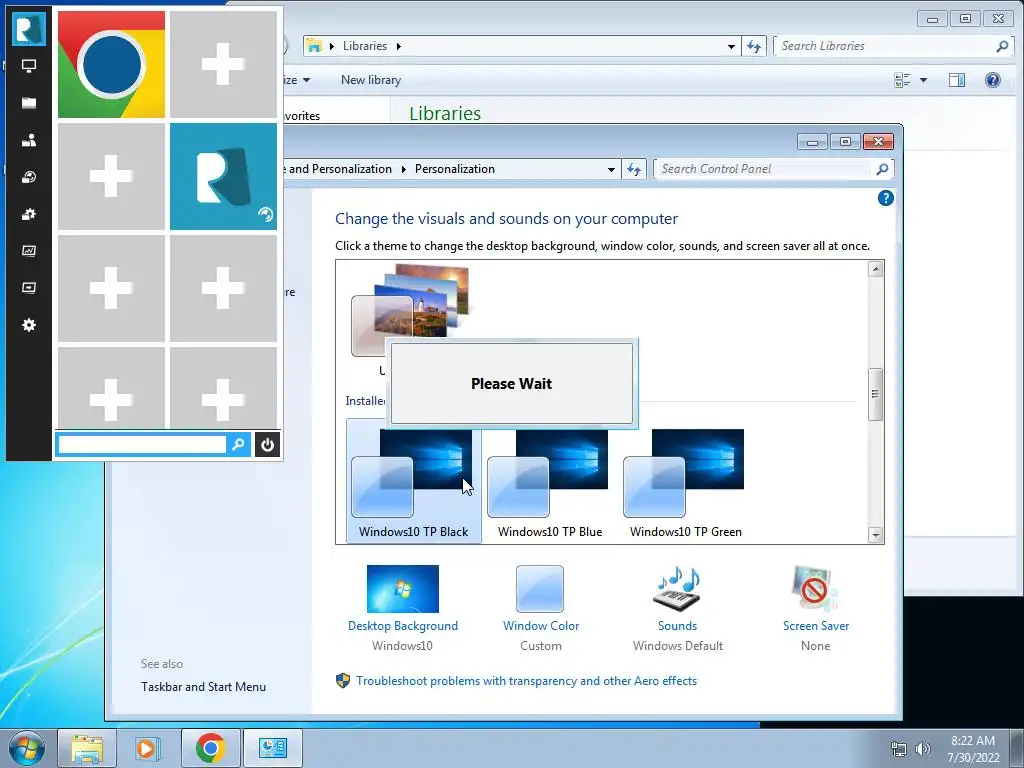Click the magnifier search button in the start panel
1024x768 pixels.
point(238,445)
